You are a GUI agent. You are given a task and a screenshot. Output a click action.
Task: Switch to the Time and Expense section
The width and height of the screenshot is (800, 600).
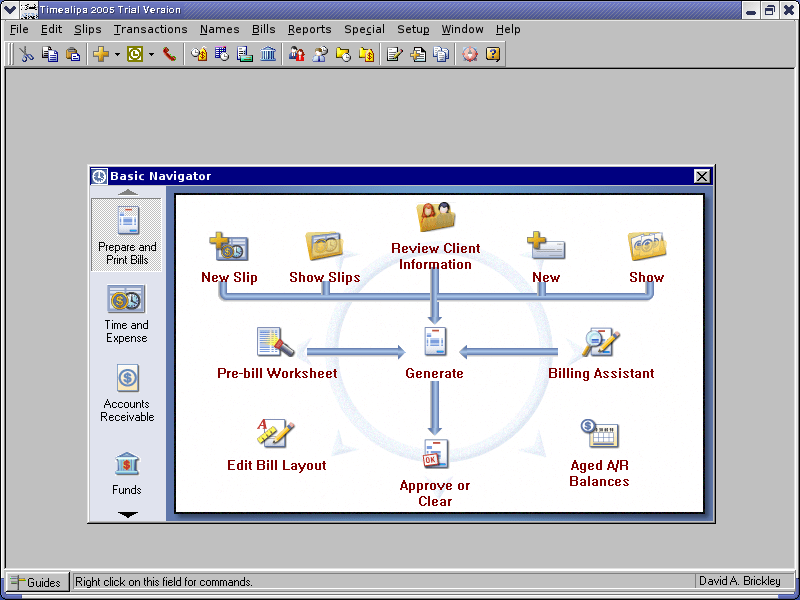[126, 312]
